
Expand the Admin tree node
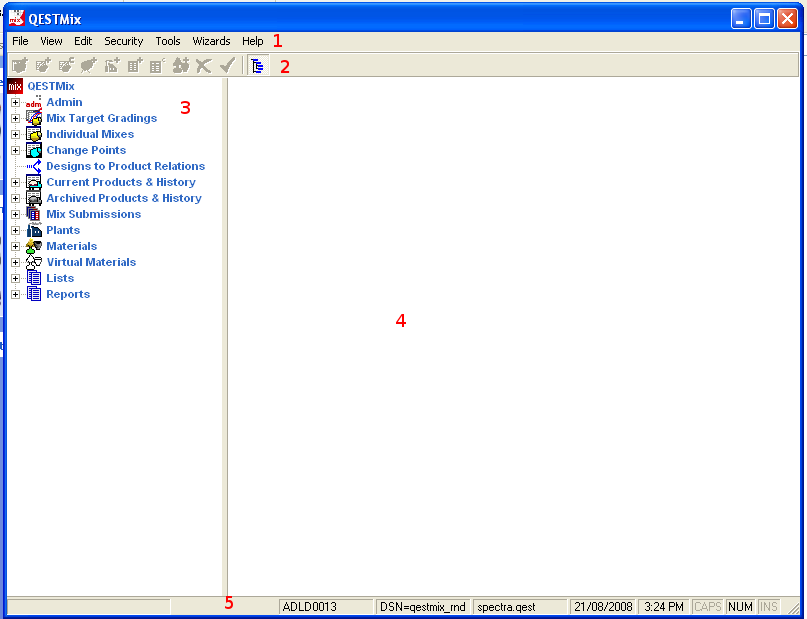(x=15, y=102)
